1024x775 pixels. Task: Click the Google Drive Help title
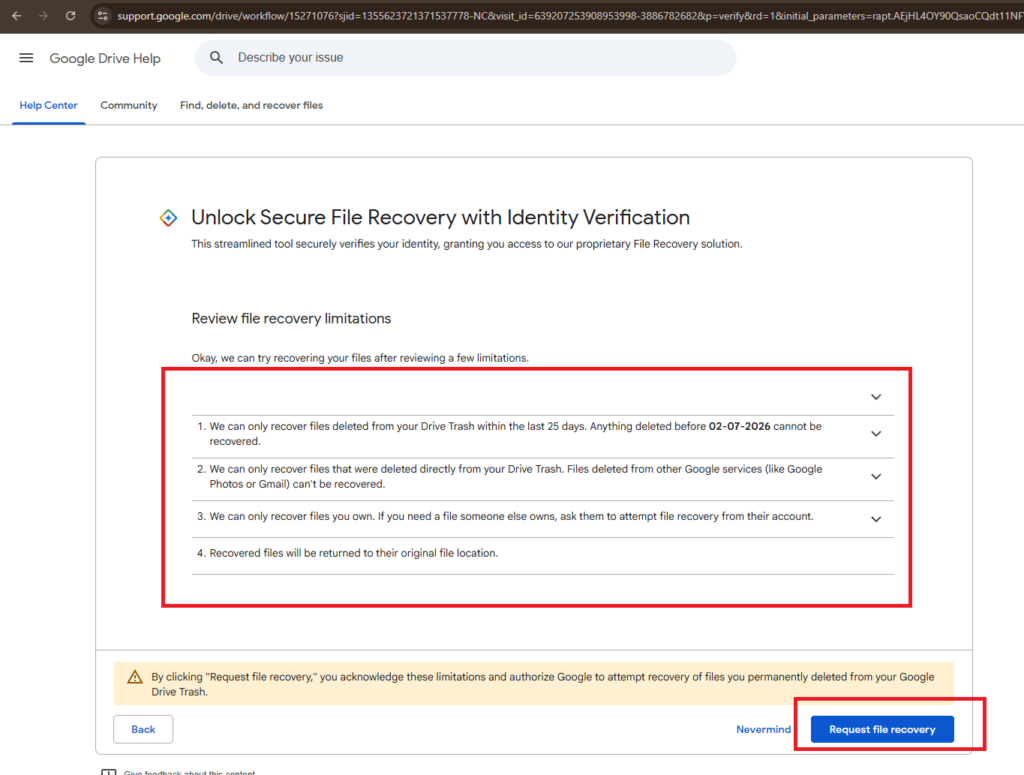(x=105, y=58)
